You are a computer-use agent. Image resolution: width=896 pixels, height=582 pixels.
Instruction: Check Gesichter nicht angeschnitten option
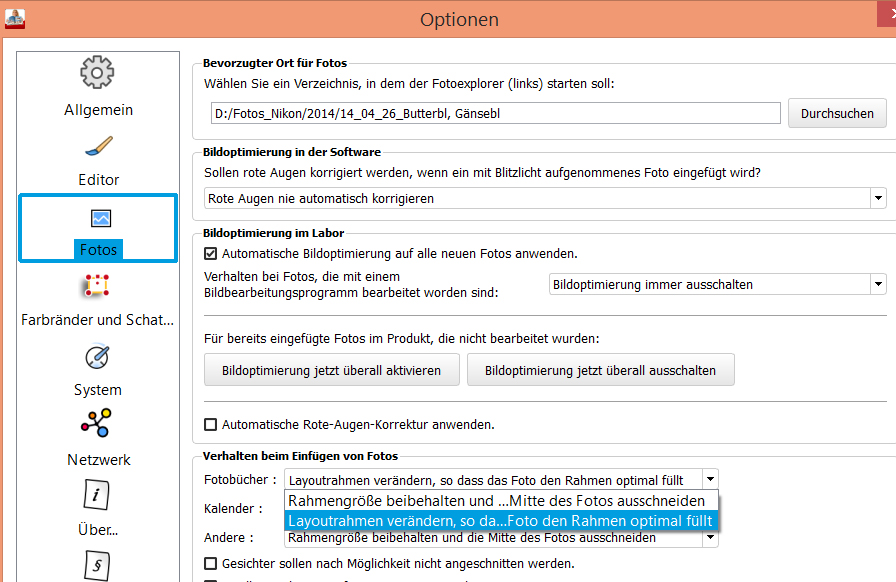[211, 563]
